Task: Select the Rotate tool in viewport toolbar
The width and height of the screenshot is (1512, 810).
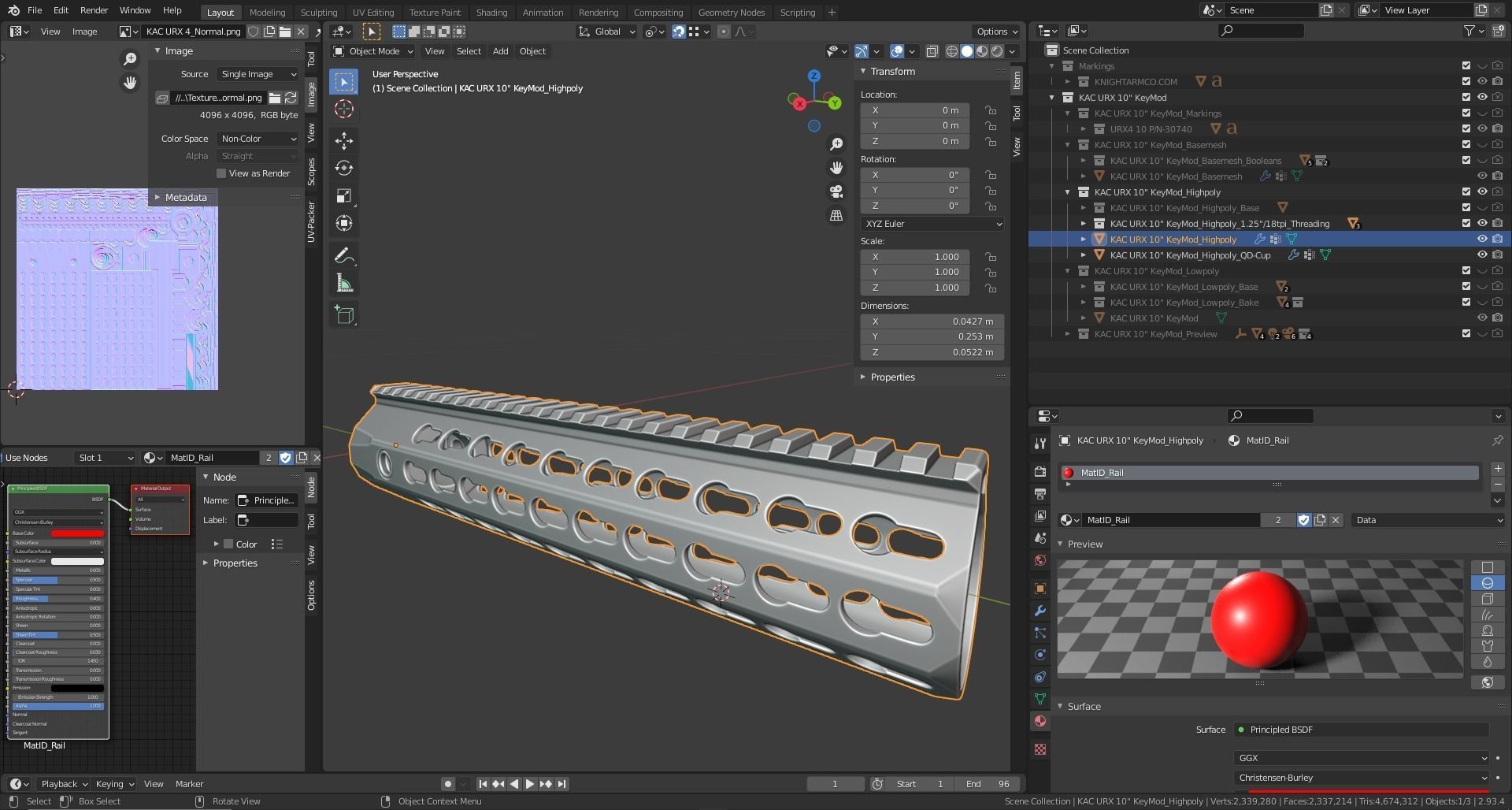Action: pyautogui.click(x=344, y=168)
